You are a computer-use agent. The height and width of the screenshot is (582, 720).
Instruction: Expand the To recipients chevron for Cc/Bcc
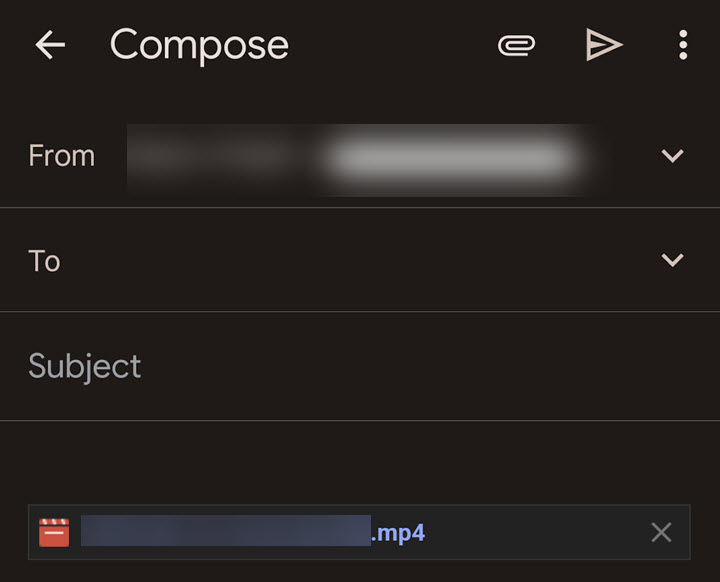coord(673,260)
